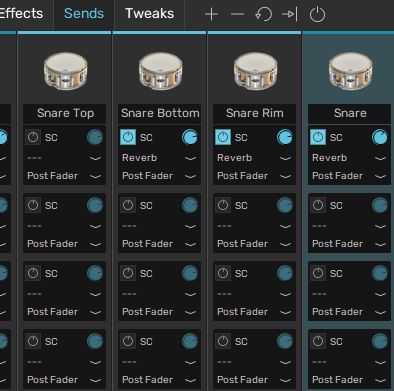Image resolution: width=394 pixels, height=391 pixels.
Task: Click SC button in Snare Bottom third send
Action: coord(146,274)
